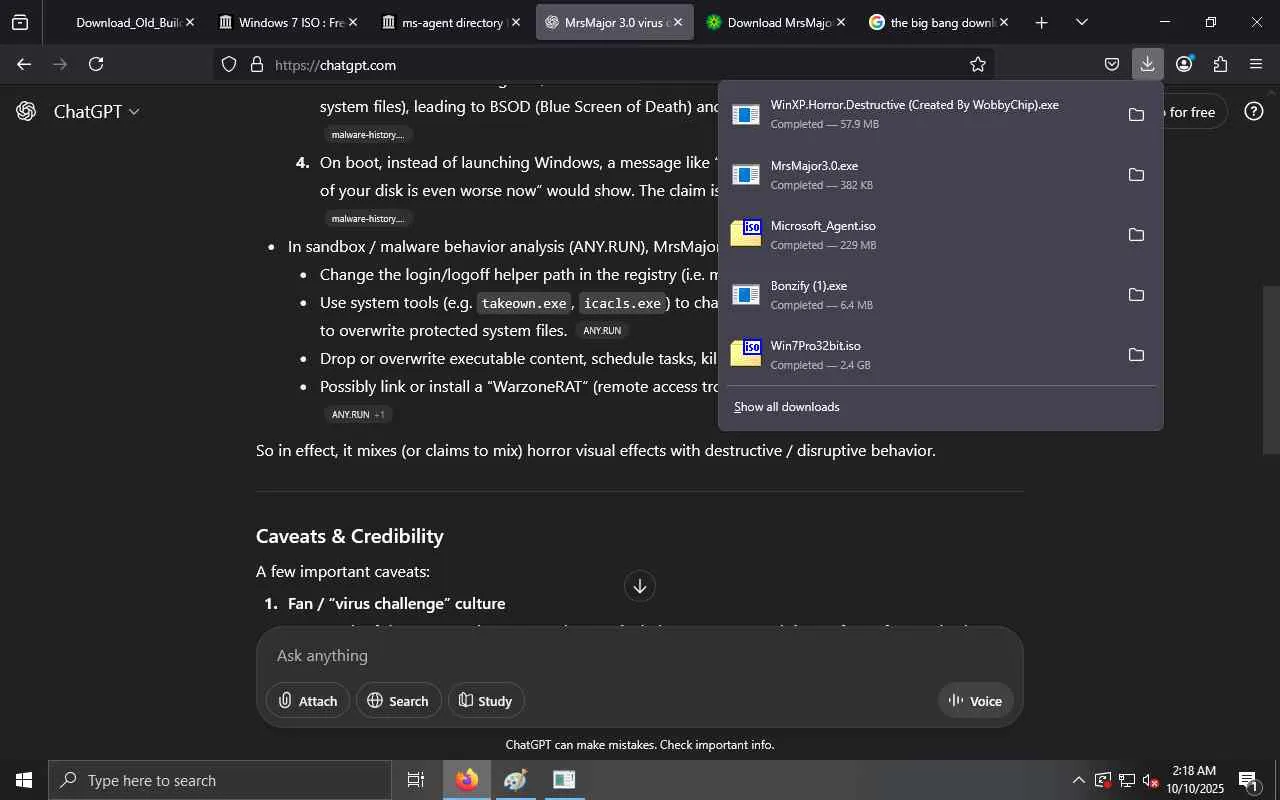Open the Win7Pro32bit.iso download entry
Image resolution: width=1280 pixels, height=800 pixels.
click(x=920, y=355)
